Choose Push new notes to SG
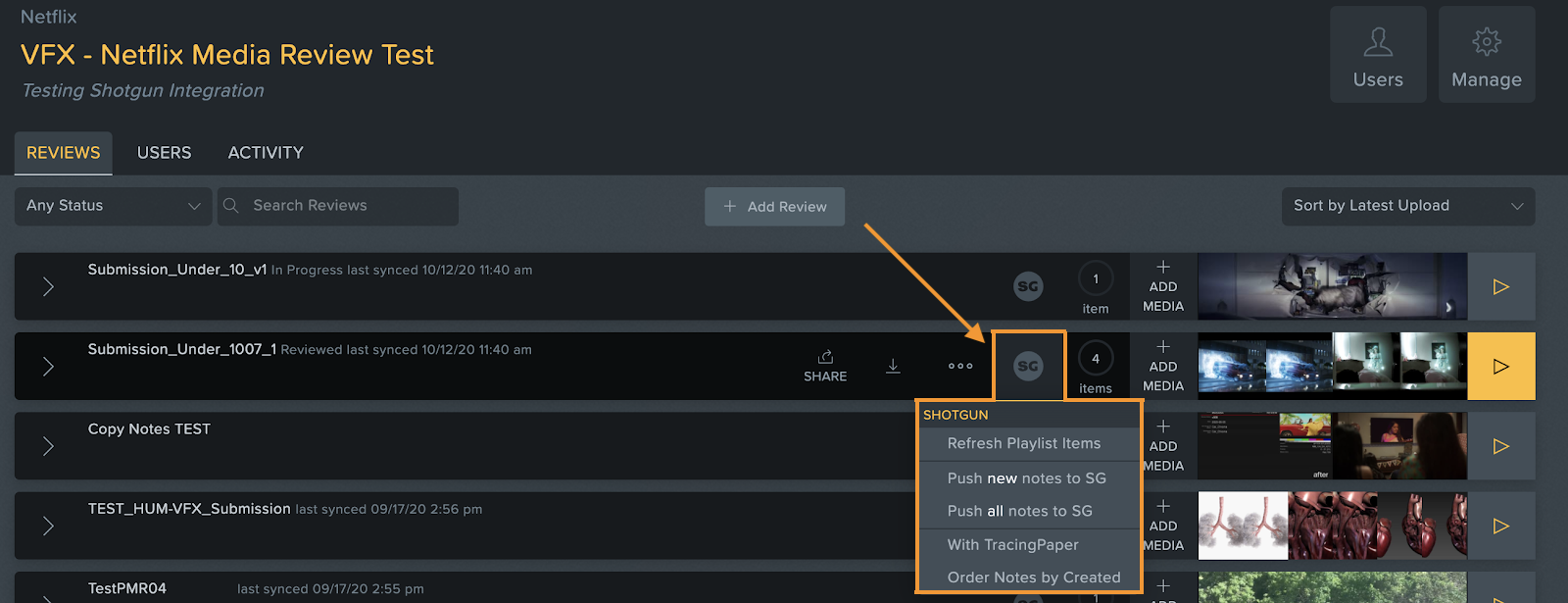The height and width of the screenshot is (603, 1568). pos(1029,478)
